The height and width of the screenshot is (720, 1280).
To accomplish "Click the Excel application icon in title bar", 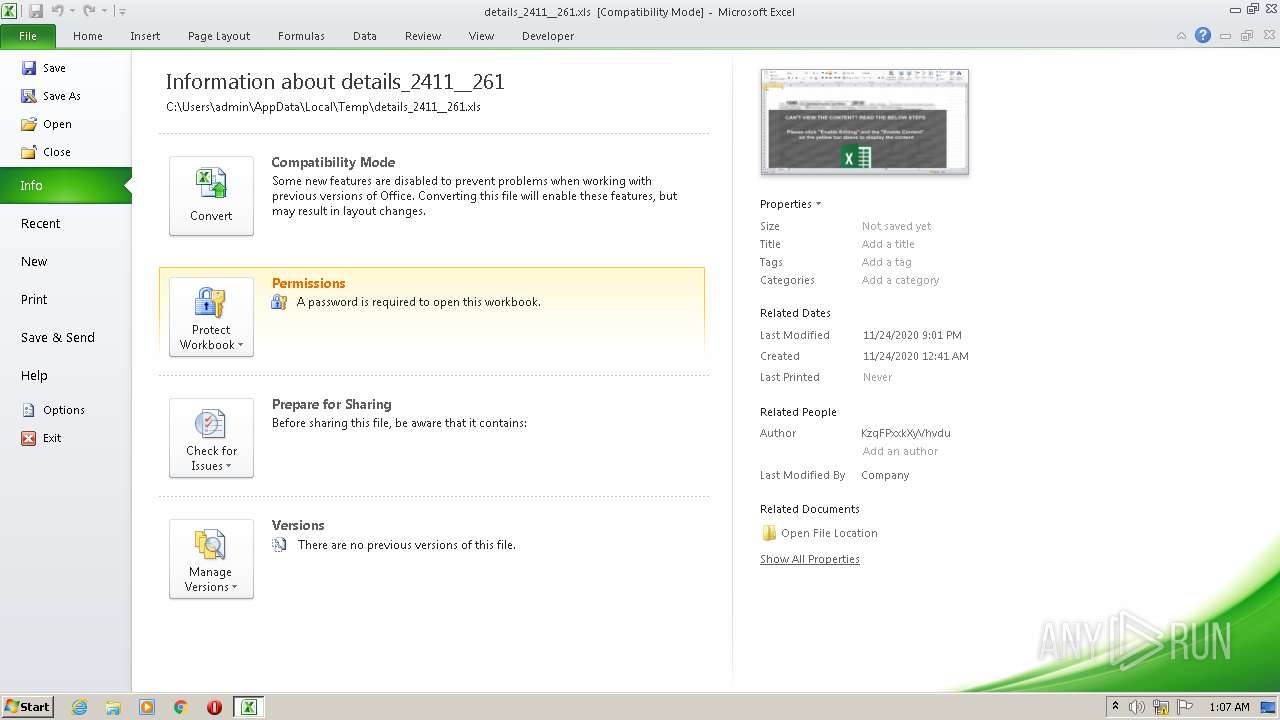I will [9, 11].
